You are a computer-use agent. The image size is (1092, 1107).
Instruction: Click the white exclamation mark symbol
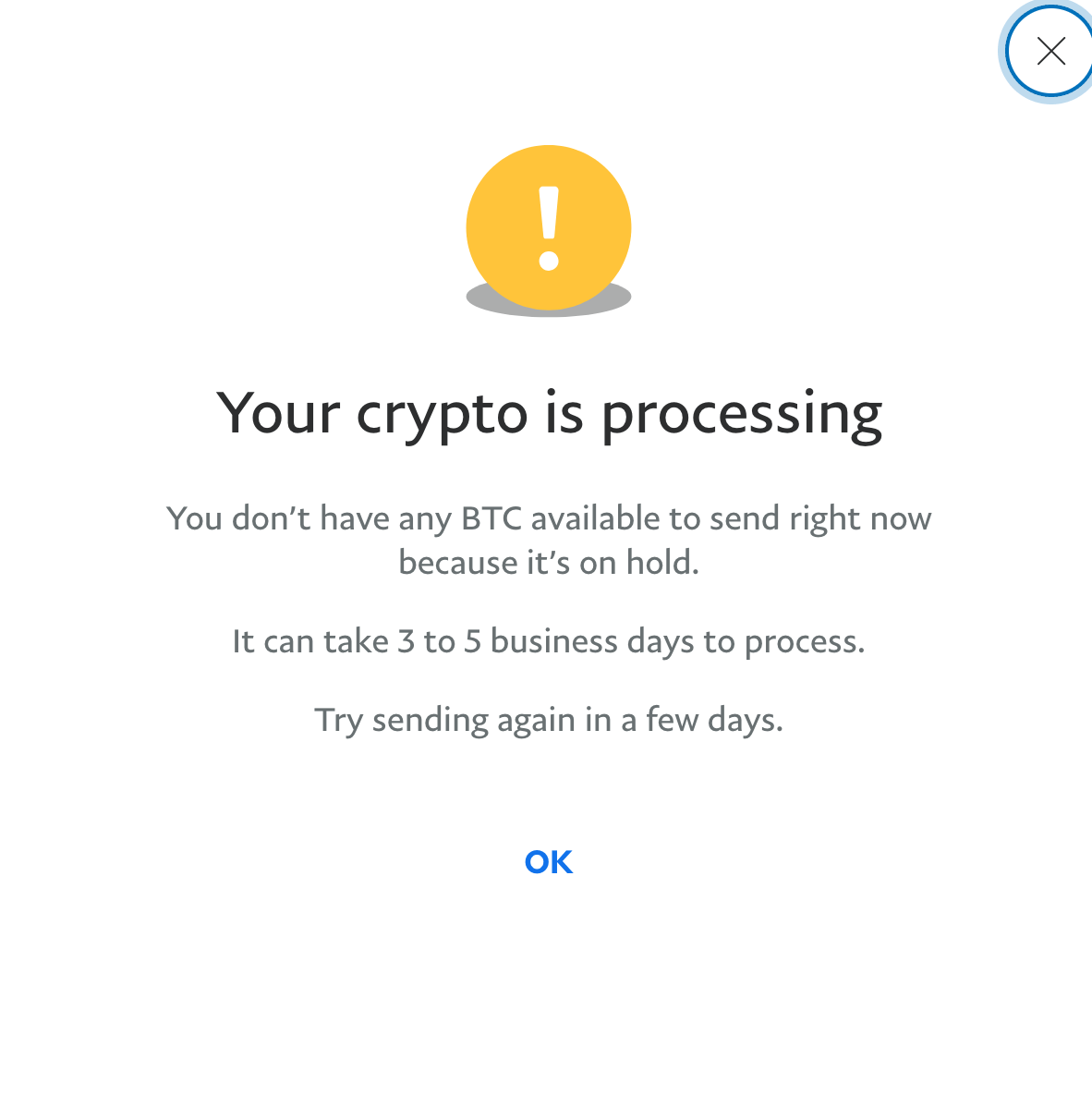click(x=549, y=228)
